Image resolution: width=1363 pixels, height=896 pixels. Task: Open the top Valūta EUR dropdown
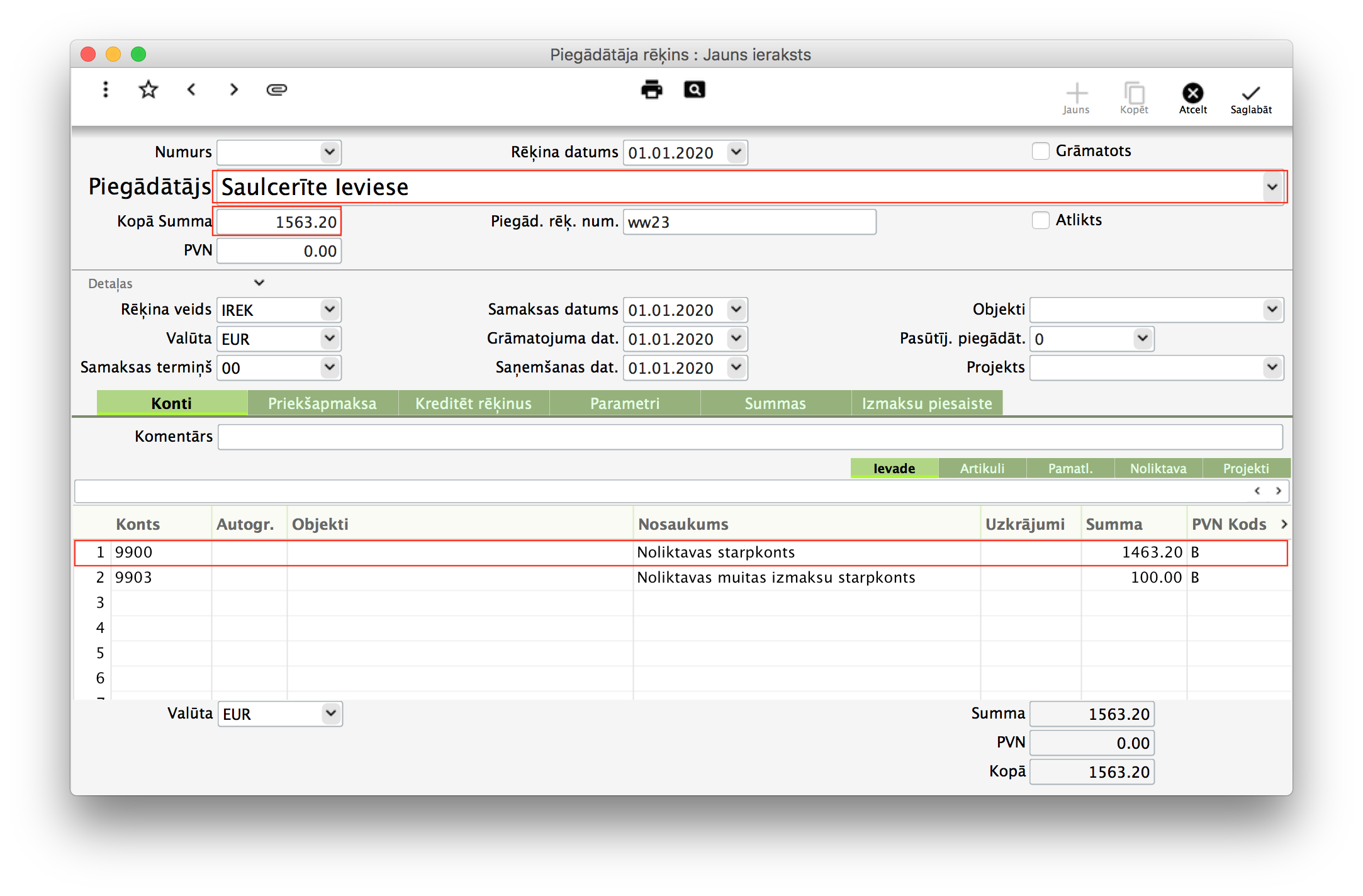329,339
